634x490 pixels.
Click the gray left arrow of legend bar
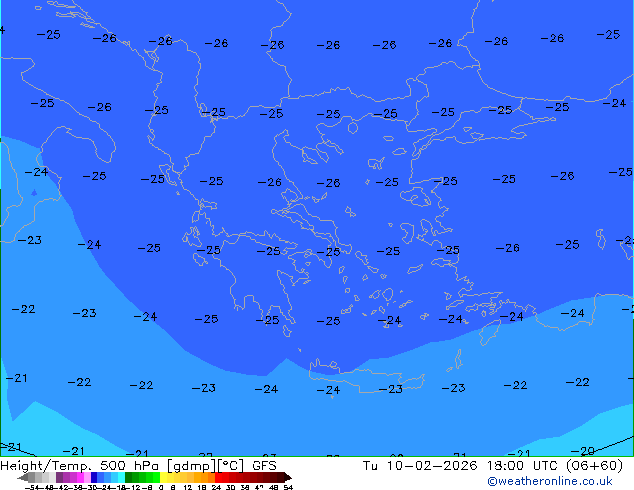click(x=23, y=477)
